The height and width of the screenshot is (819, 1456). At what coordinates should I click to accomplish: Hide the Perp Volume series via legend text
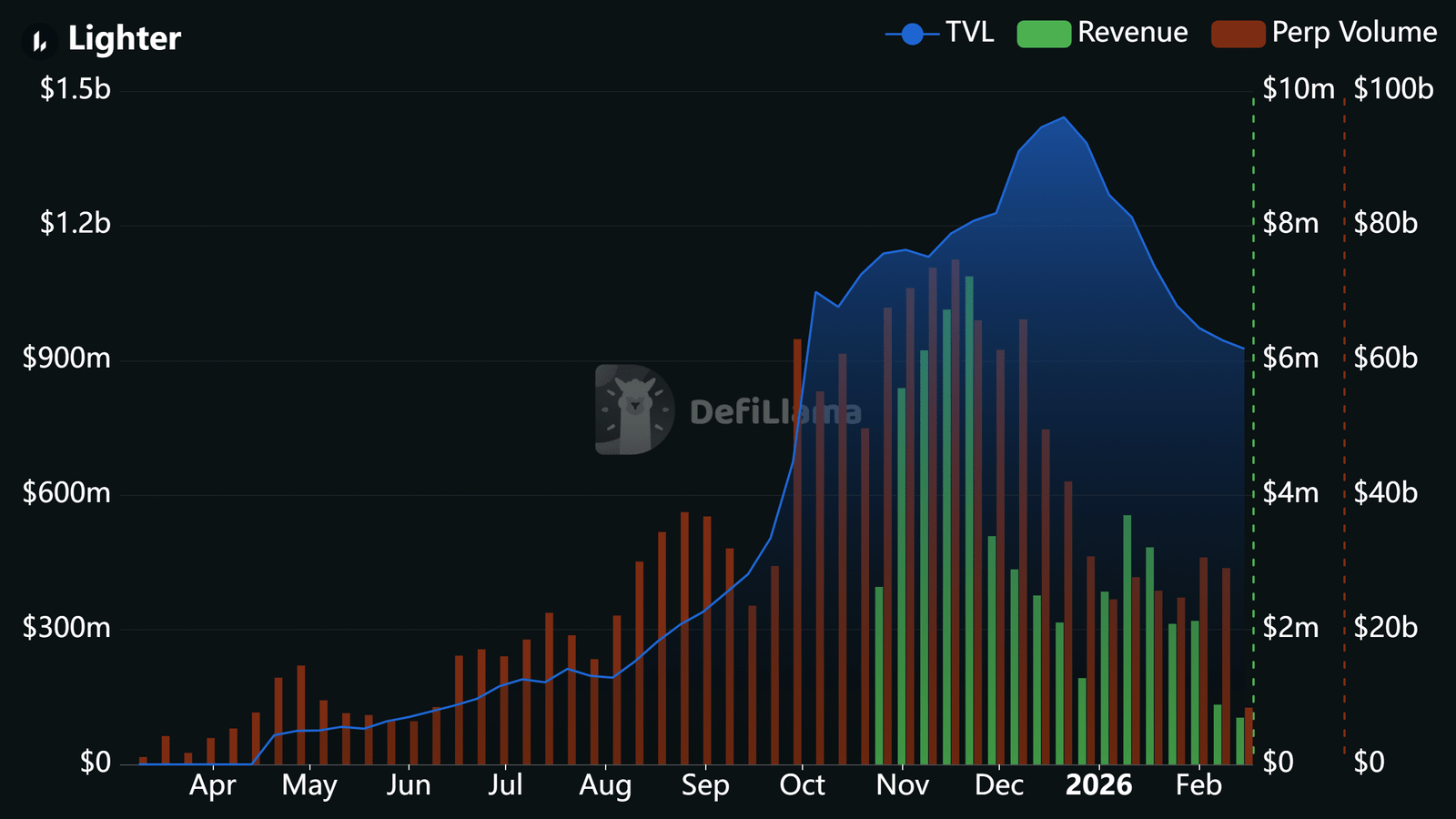pos(1353,33)
